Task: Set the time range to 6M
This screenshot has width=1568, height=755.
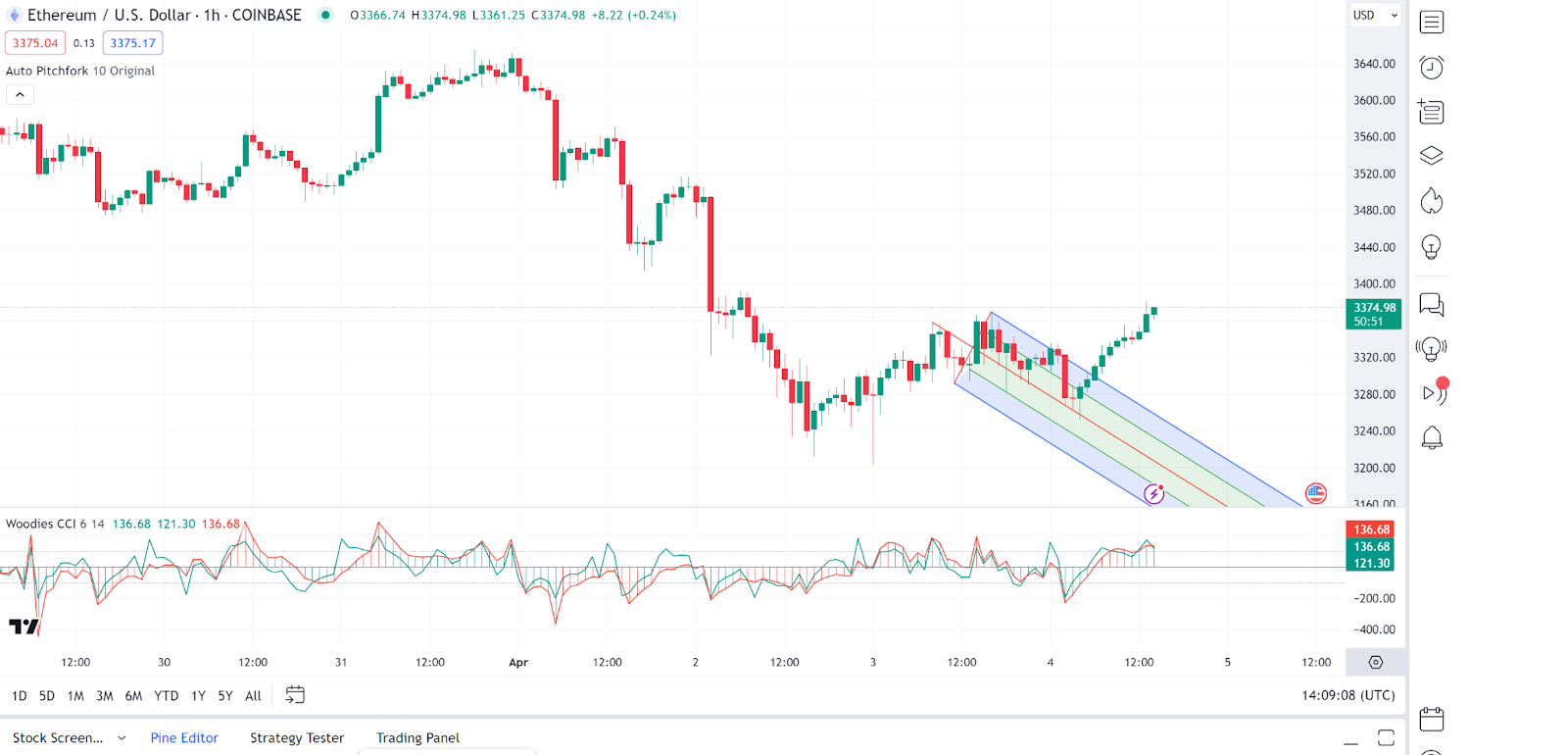Action: [134, 696]
